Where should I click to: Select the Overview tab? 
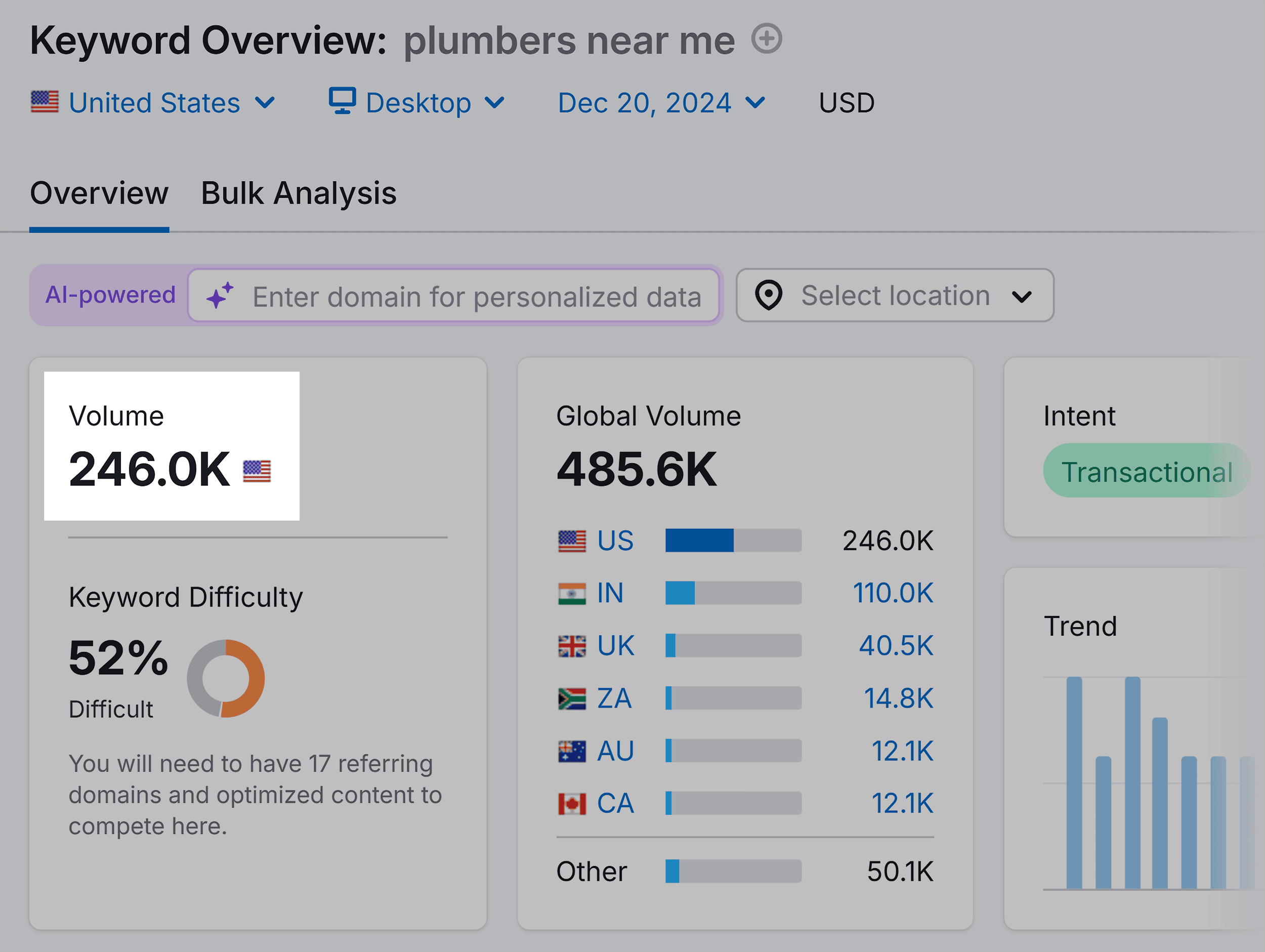click(x=99, y=193)
